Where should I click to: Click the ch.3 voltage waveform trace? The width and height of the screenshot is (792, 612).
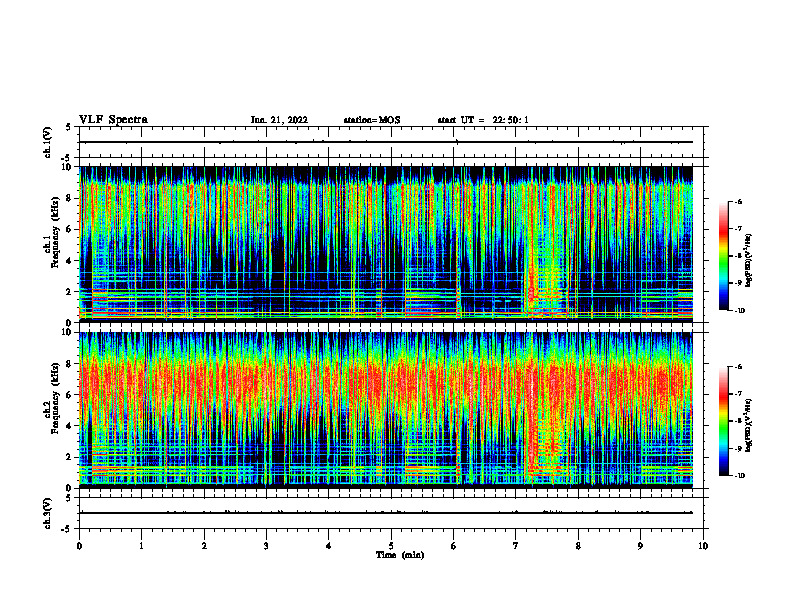[386, 513]
